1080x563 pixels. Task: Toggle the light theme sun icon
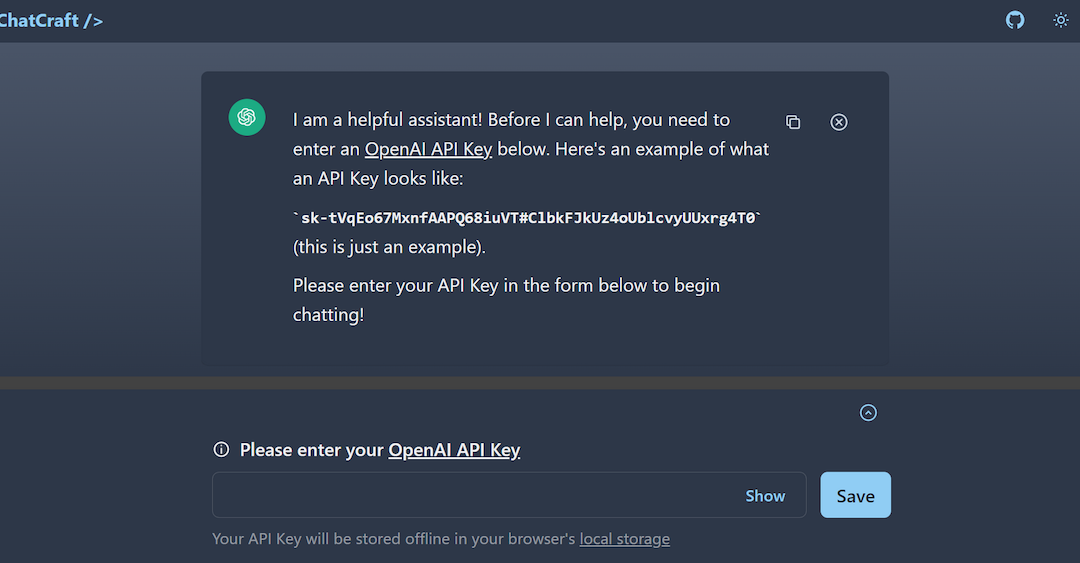pyautogui.click(x=1061, y=20)
